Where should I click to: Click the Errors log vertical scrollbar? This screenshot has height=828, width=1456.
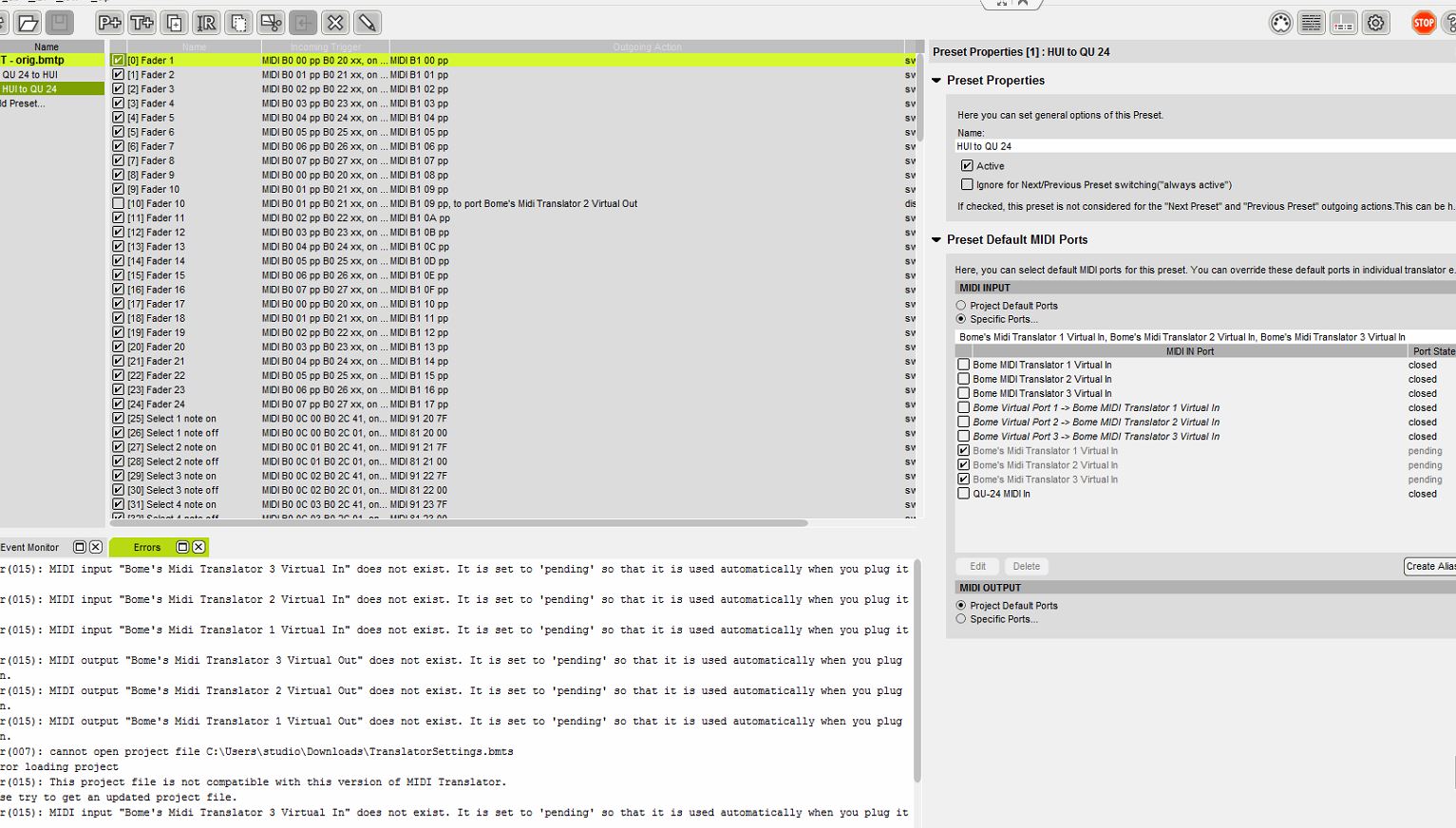[x=917, y=670]
